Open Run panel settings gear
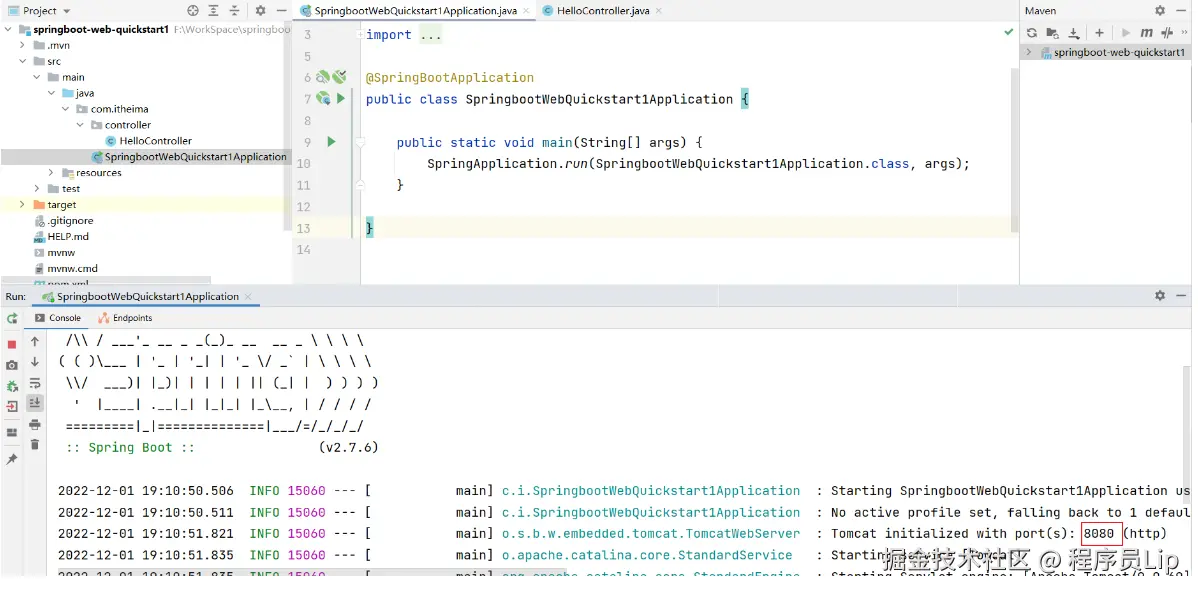This screenshot has height=593, width=1198. click(1160, 296)
